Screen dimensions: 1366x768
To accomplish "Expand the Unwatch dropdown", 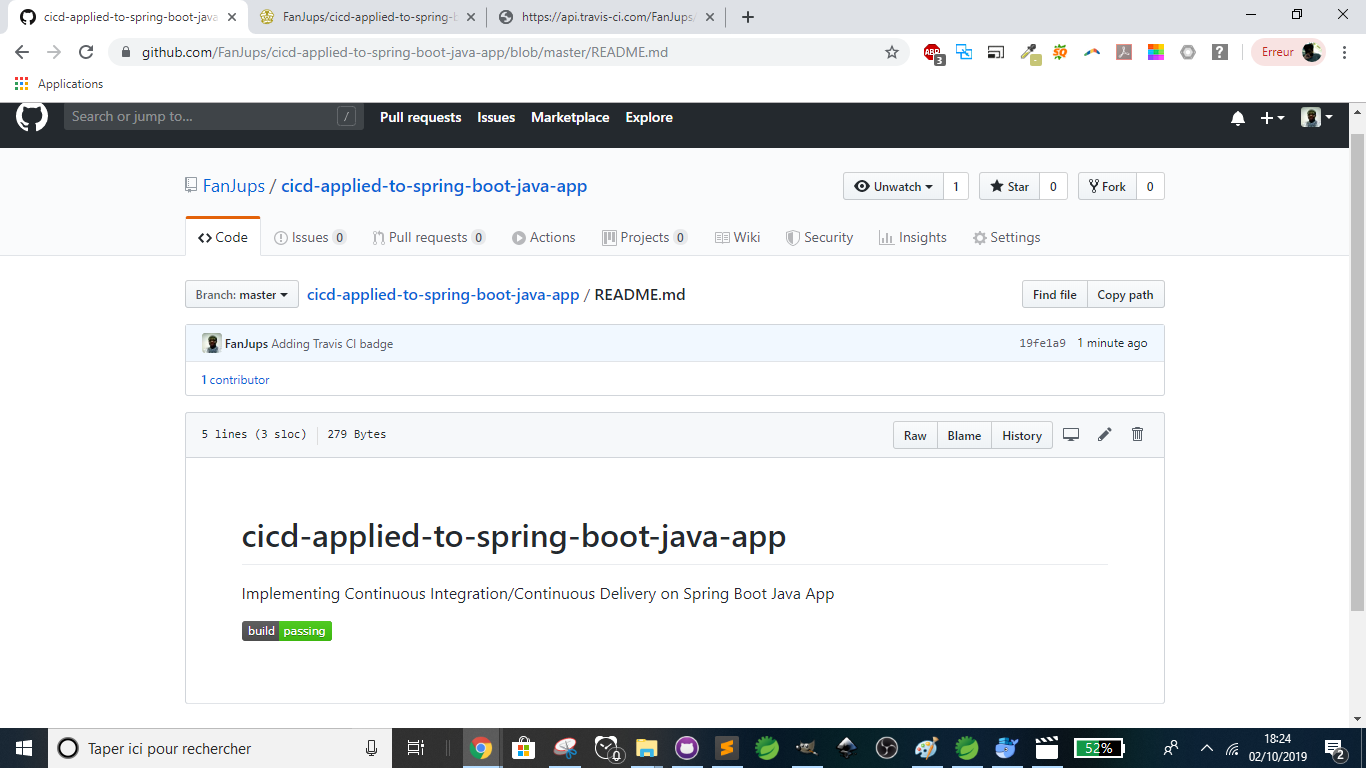I will click(x=893, y=187).
